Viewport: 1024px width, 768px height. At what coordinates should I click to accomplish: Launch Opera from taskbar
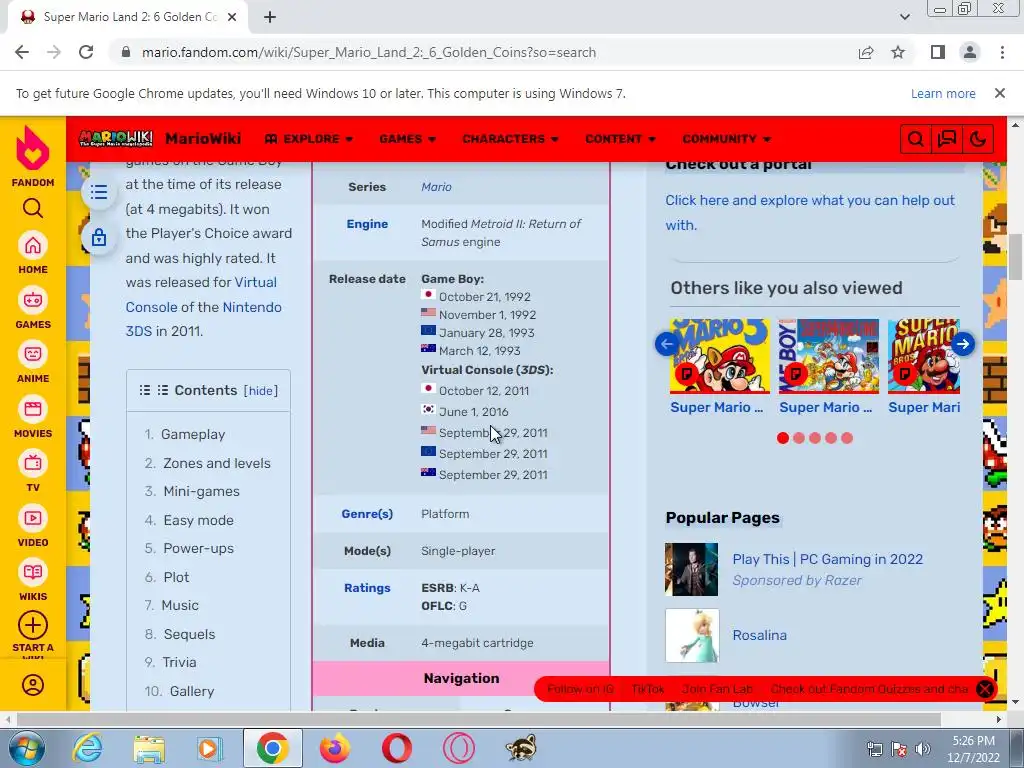(x=396, y=748)
